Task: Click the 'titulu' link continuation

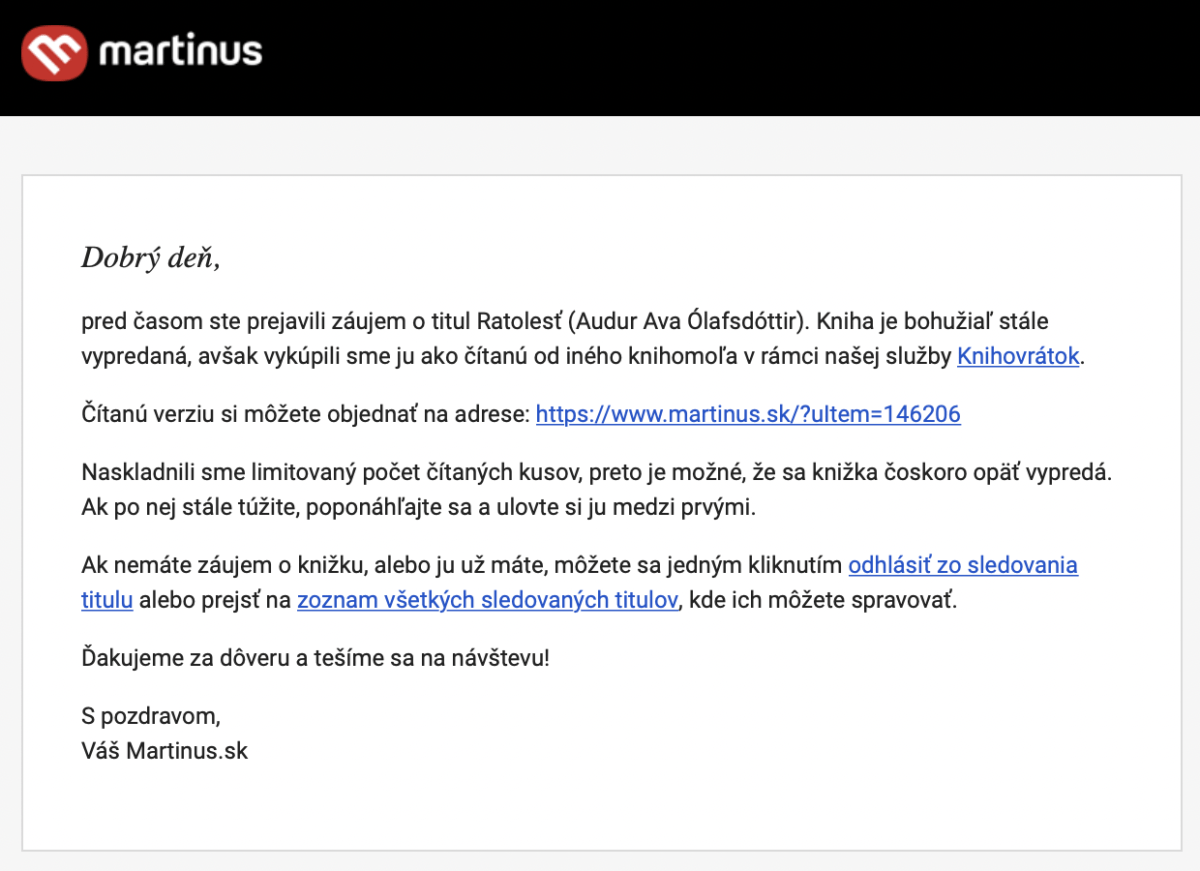Action: click(x=107, y=601)
